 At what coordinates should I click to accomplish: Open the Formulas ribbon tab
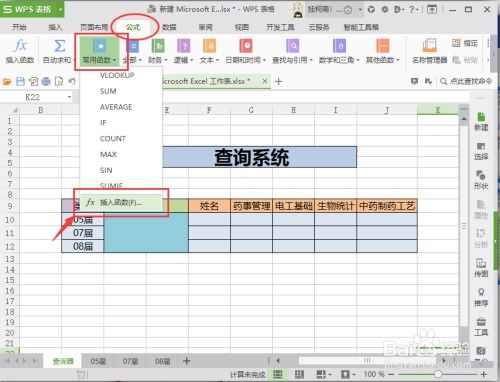point(133,27)
